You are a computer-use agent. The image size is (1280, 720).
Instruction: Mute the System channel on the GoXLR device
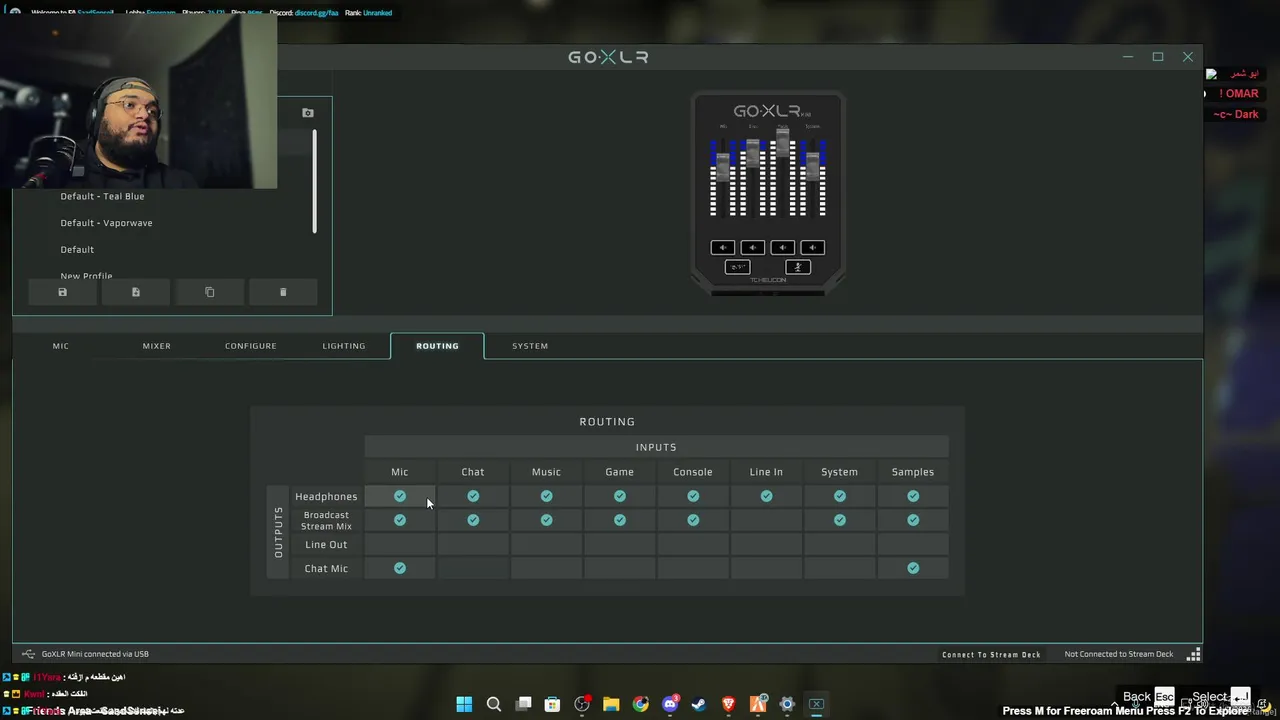pos(812,247)
